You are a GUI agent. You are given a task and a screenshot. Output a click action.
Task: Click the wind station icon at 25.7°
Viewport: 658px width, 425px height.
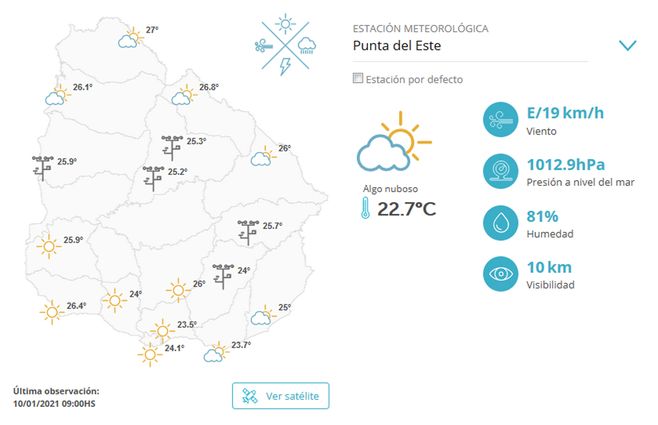pyautogui.click(x=248, y=231)
